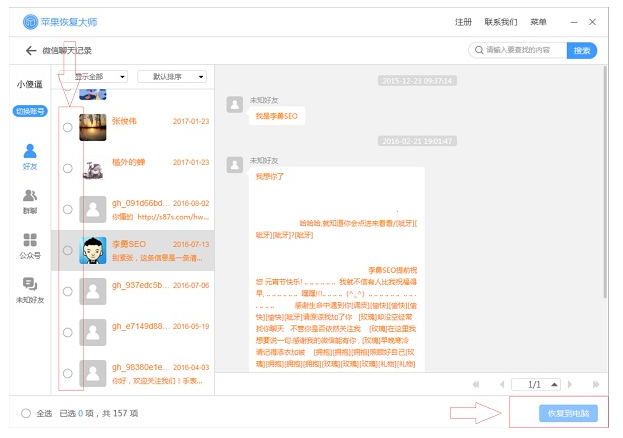Screen dimensions: 623x438
Task: Click the 2016-02-21 timestamp label
Action: tap(417, 141)
